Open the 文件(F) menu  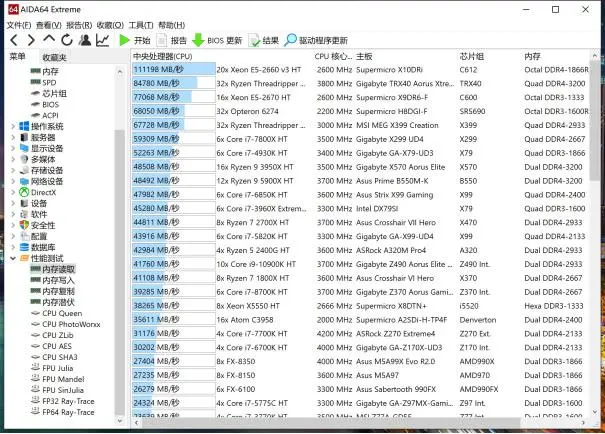coord(19,25)
